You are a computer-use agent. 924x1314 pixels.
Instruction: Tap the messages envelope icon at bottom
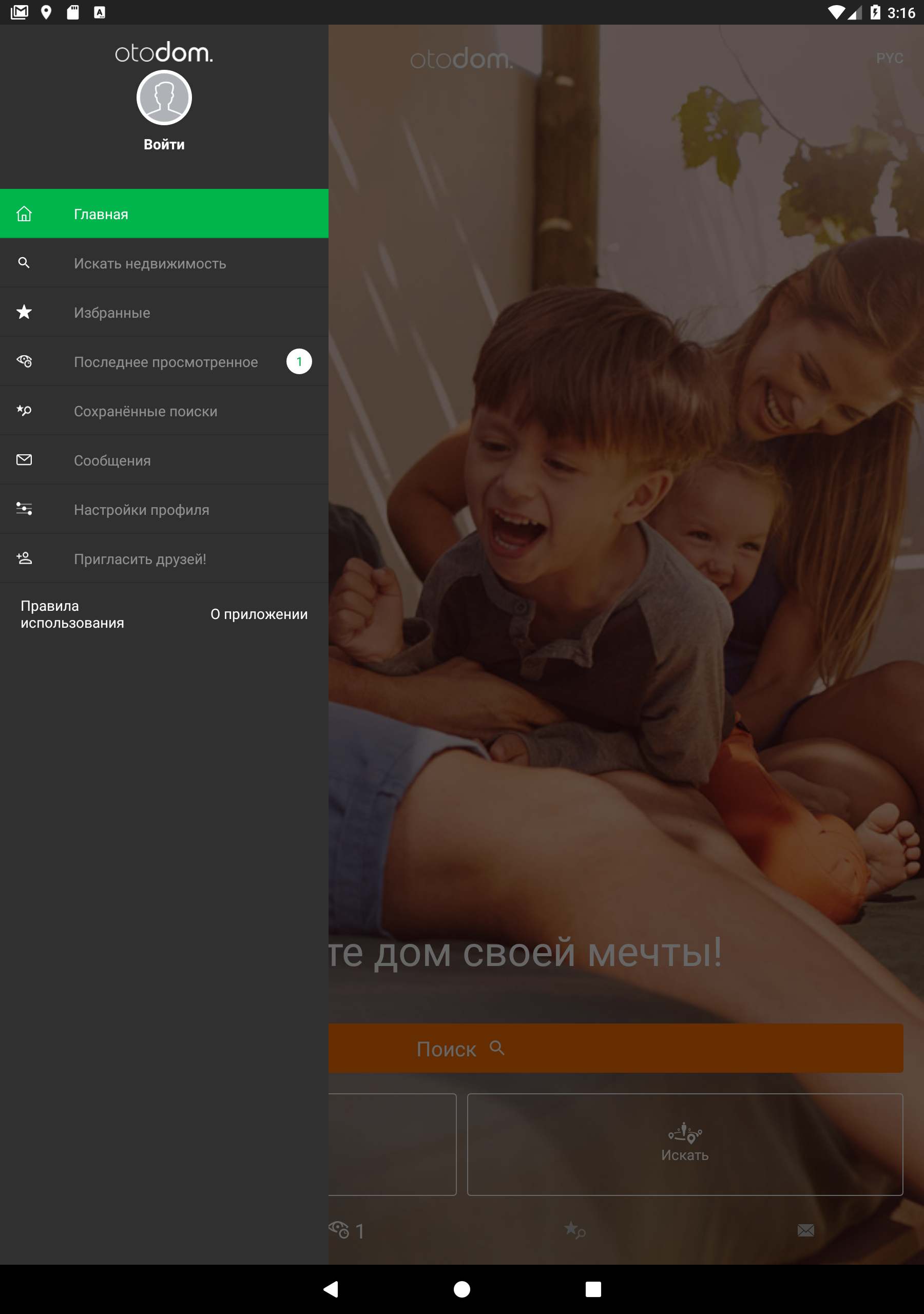pyautogui.click(x=806, y=1230)
